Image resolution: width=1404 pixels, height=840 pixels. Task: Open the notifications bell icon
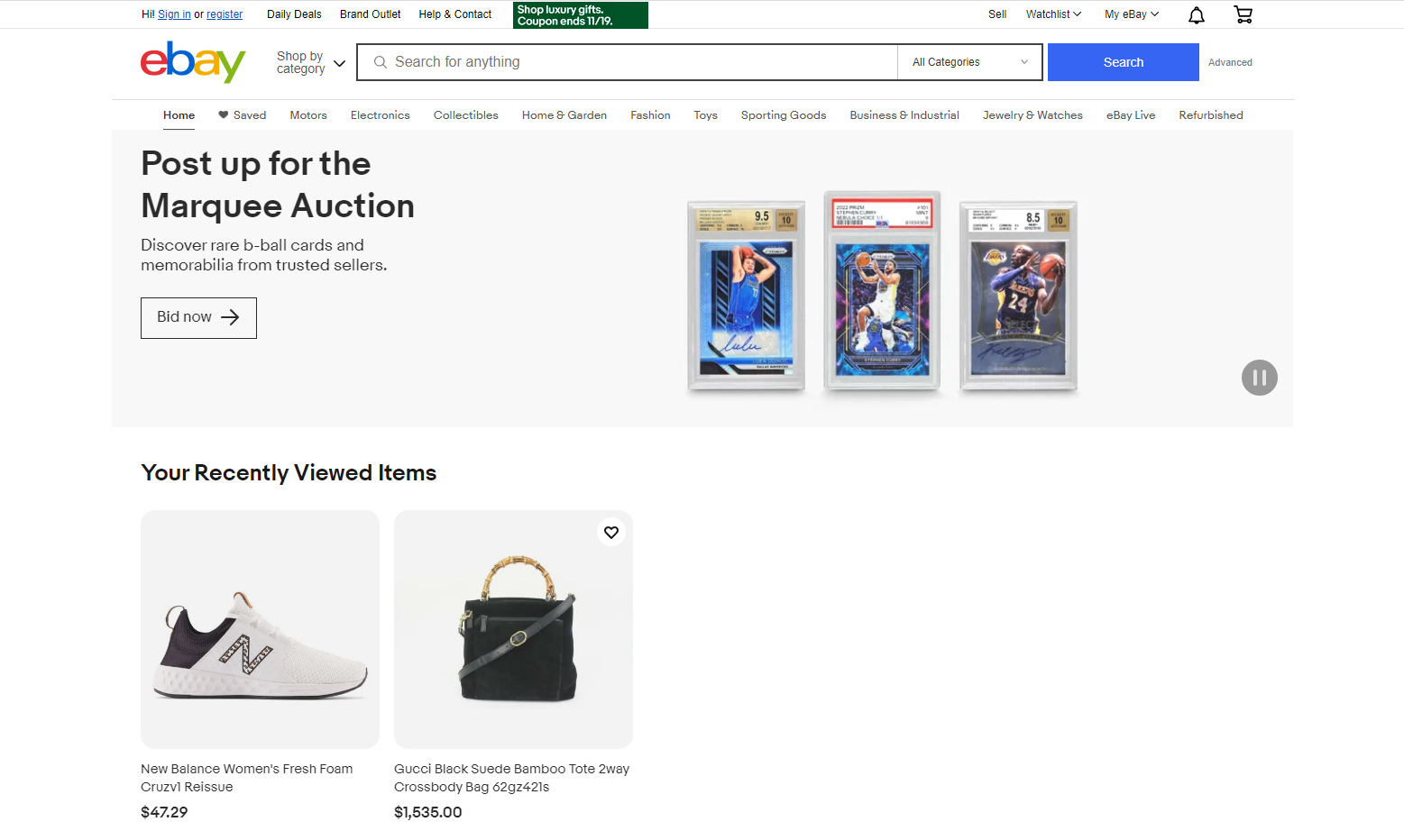pyautogui.click(x=1196, y=14)
